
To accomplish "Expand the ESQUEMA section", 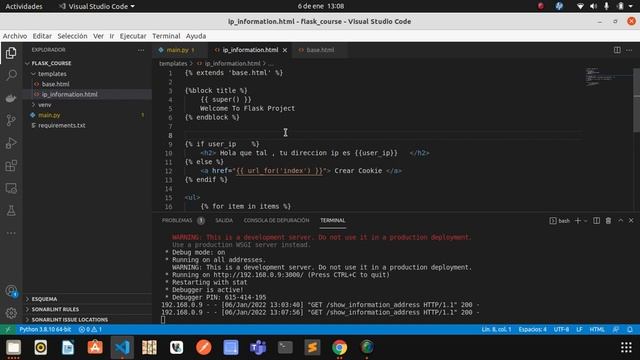I will point(87,299).
